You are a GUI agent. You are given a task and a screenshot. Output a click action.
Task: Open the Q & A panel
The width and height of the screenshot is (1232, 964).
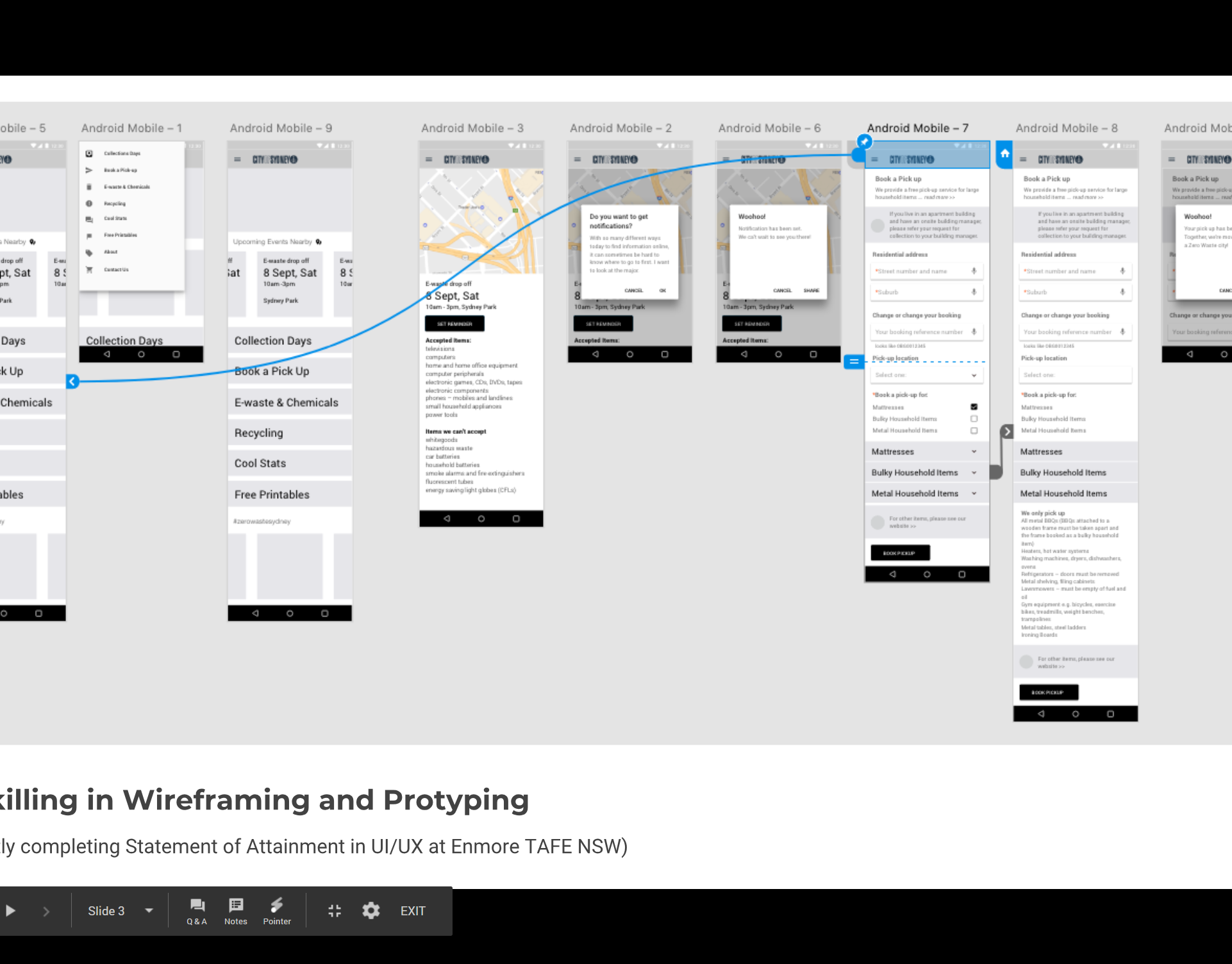click(x=197, y=911)
